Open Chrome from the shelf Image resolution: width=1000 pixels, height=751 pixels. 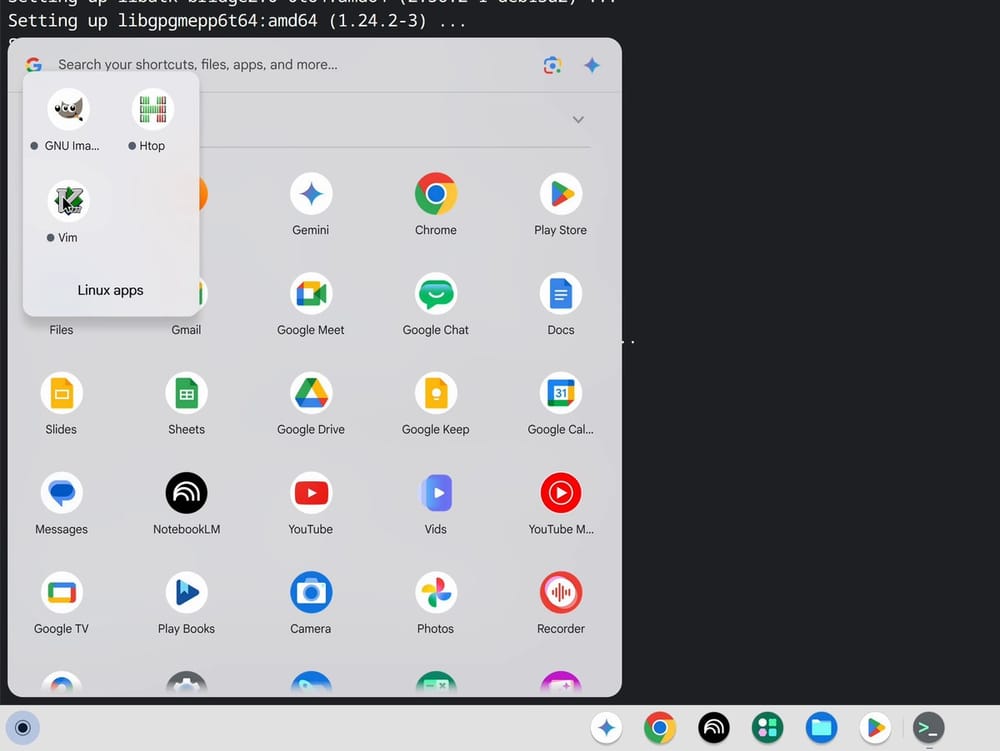pos(660,727)
